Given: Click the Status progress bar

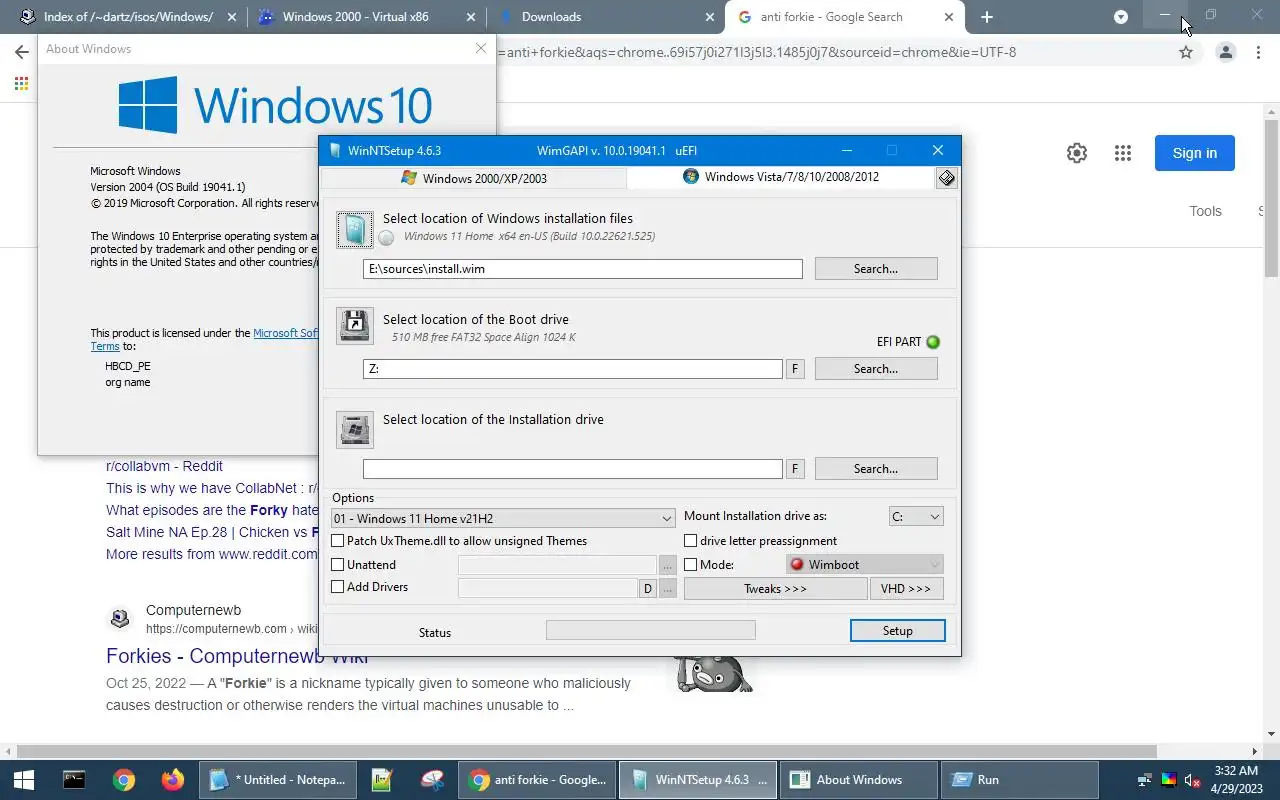Looking at the screenshot, I should (651, 630).
